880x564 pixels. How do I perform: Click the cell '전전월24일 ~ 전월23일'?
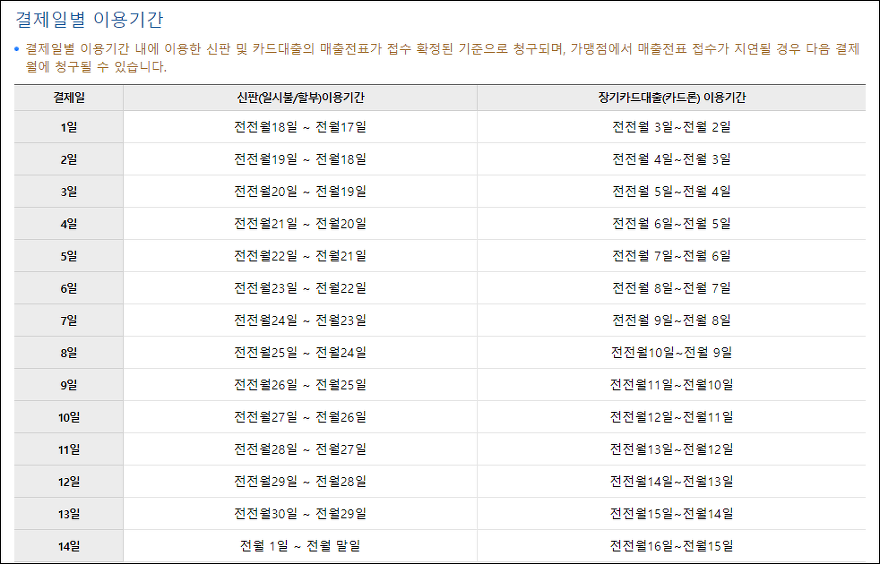(x=300, y=321)
